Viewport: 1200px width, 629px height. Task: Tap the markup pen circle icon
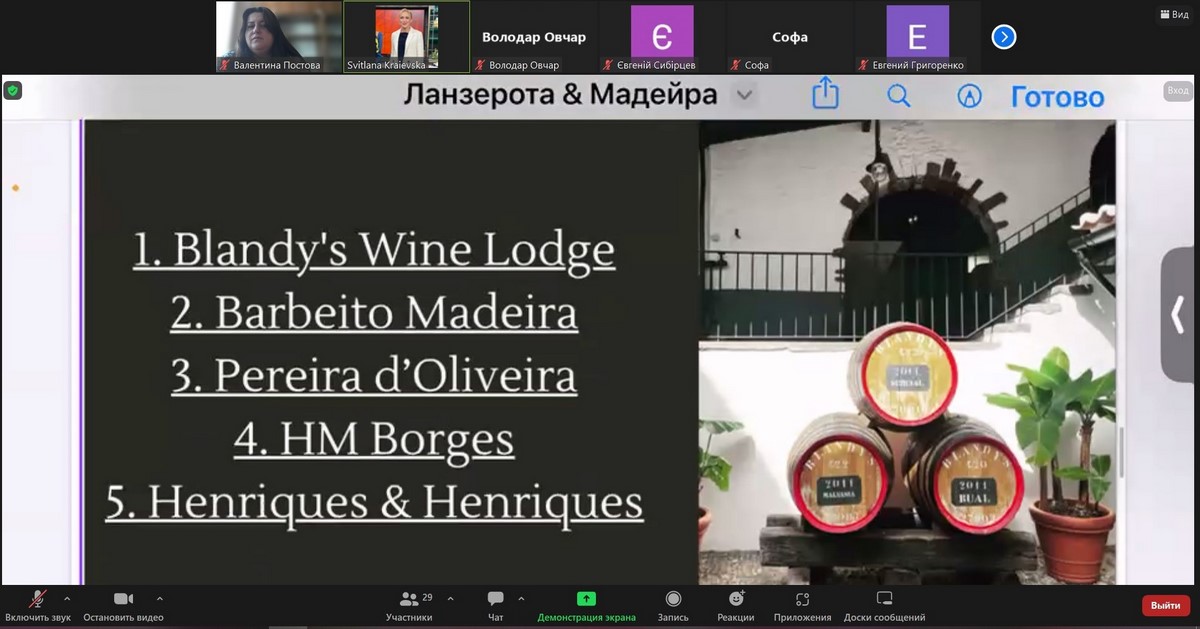pos(969,96)
